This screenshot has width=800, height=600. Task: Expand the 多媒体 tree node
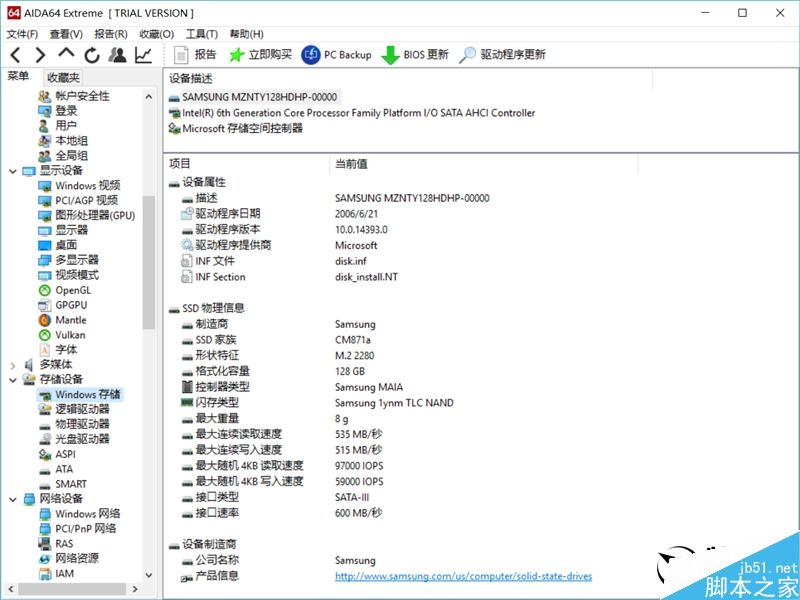tap(13, 365)
